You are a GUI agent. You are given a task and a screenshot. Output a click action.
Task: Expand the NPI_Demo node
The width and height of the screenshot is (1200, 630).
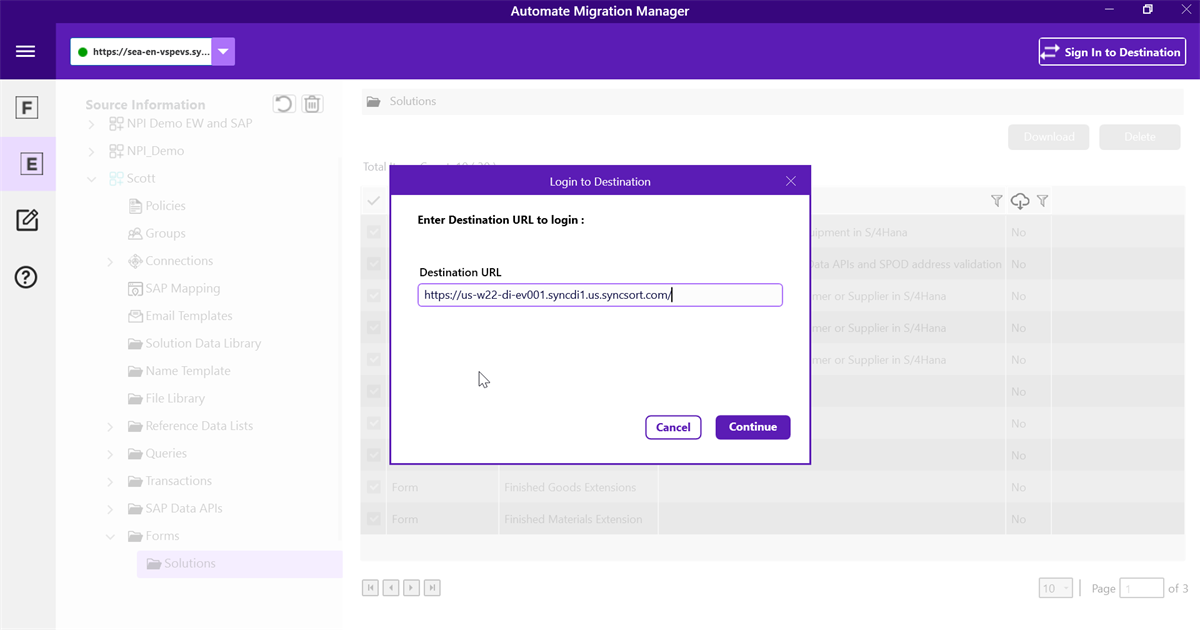[x=92, y=151]
